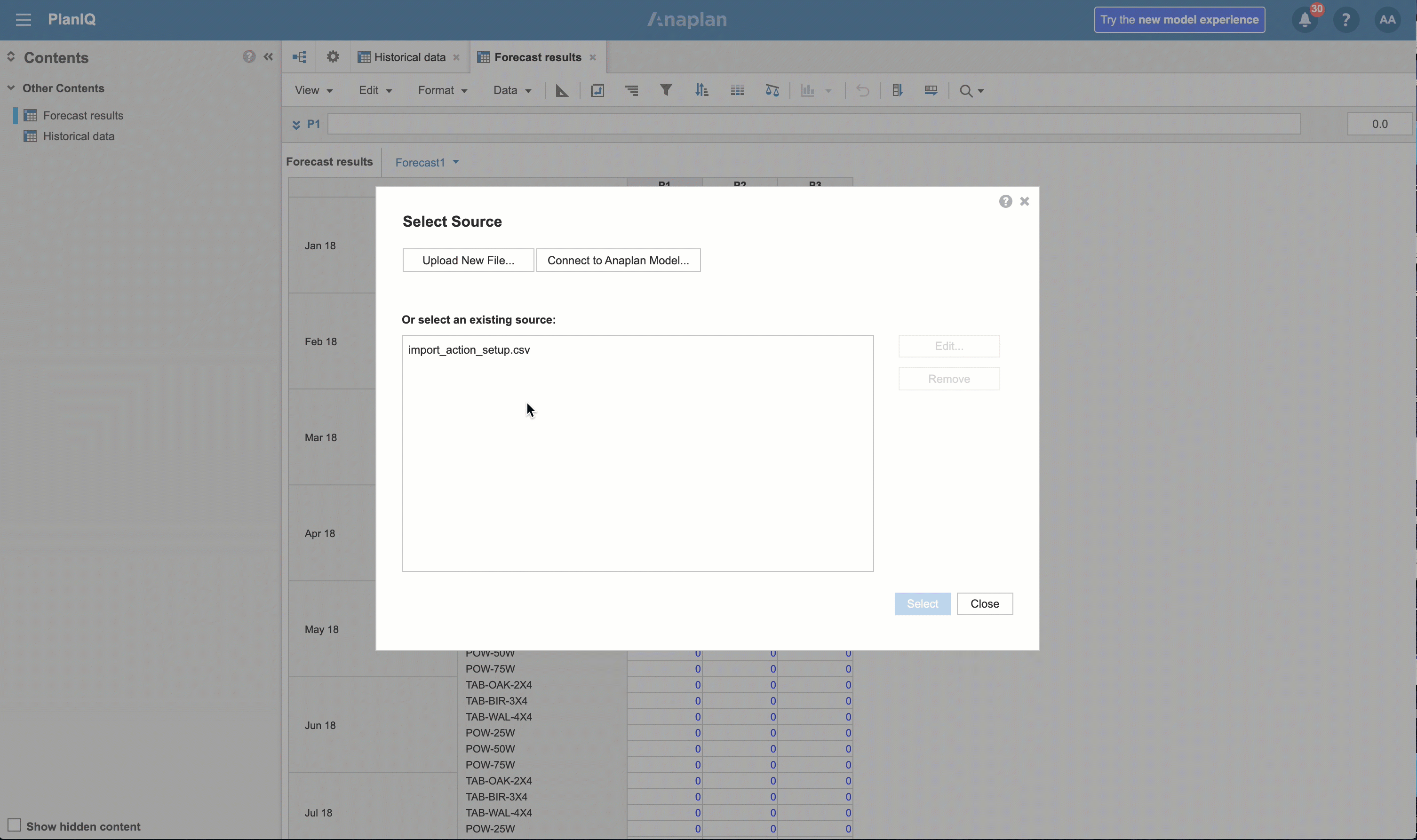Viewport: 1417px width, 840px height.
Task: Click the column with down-arrow toolbar icon
Action: (x=897, y=91)
